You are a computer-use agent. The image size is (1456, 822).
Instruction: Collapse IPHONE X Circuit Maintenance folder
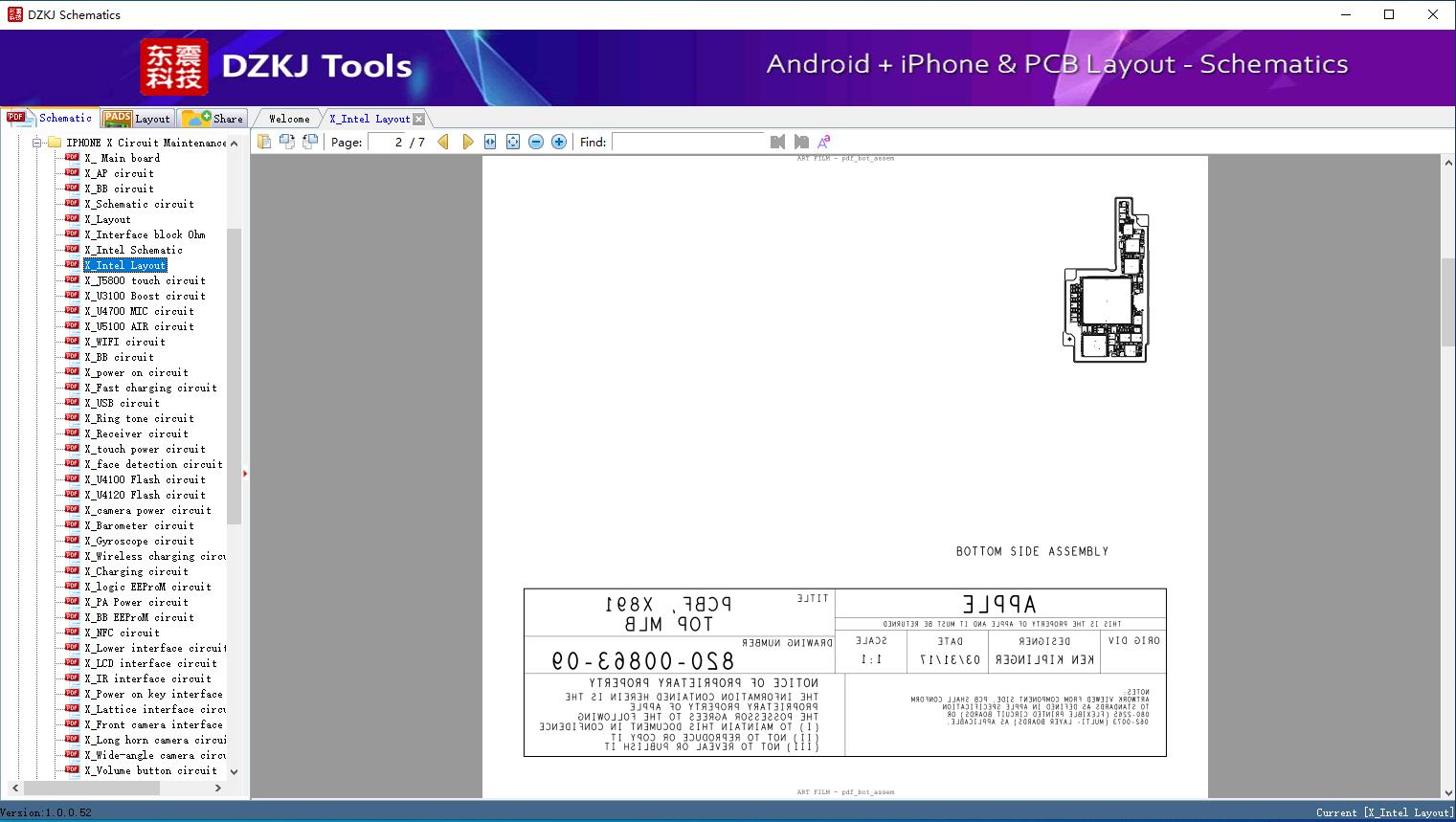pyautogui.click(x=37, y=143)
